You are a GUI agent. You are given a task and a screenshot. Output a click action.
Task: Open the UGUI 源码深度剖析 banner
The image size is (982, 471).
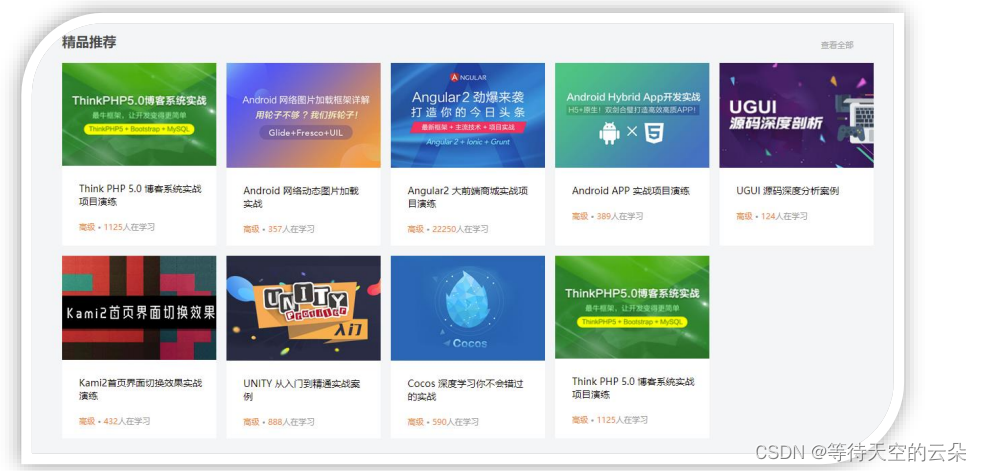pos(796,115)
